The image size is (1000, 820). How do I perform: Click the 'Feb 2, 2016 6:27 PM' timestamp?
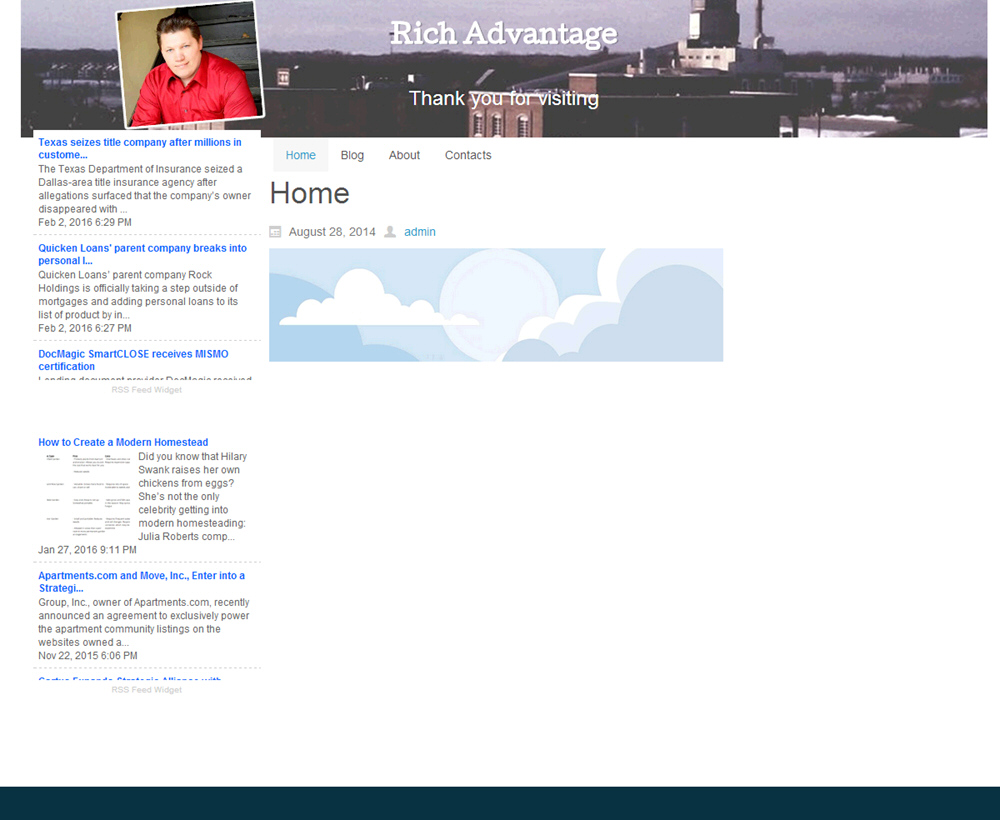(85, 328)
